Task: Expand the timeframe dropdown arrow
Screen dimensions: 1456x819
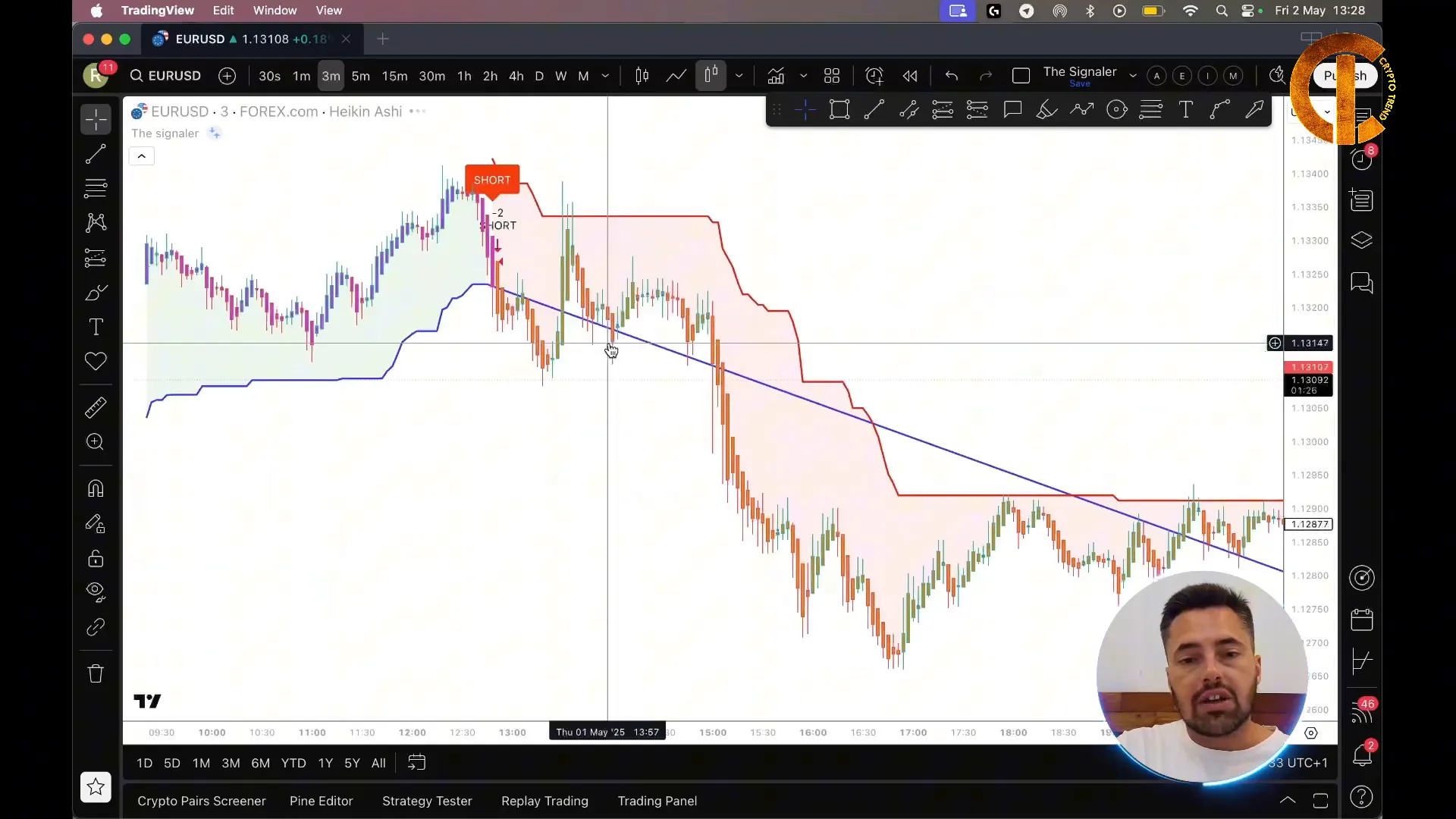Action: pyautogui.click(x=605, y=76)
